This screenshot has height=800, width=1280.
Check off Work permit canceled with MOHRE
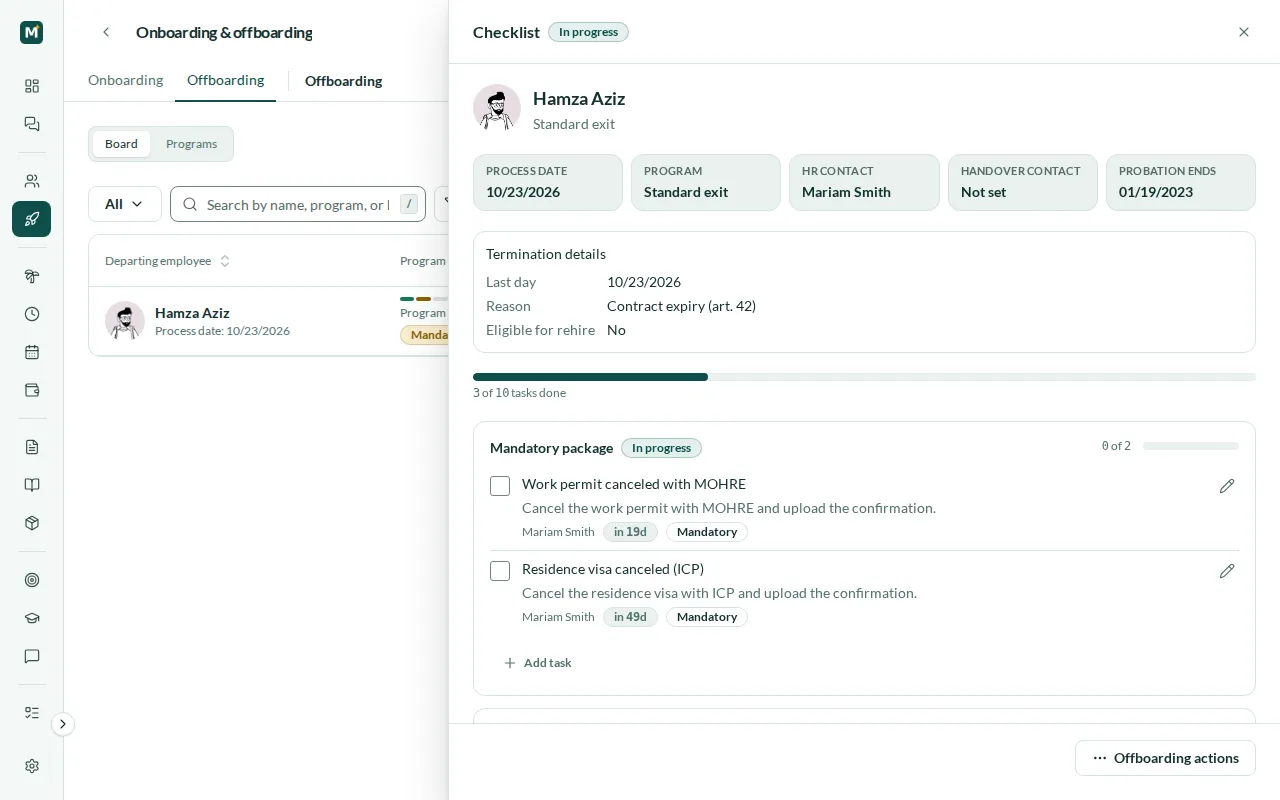500,486
